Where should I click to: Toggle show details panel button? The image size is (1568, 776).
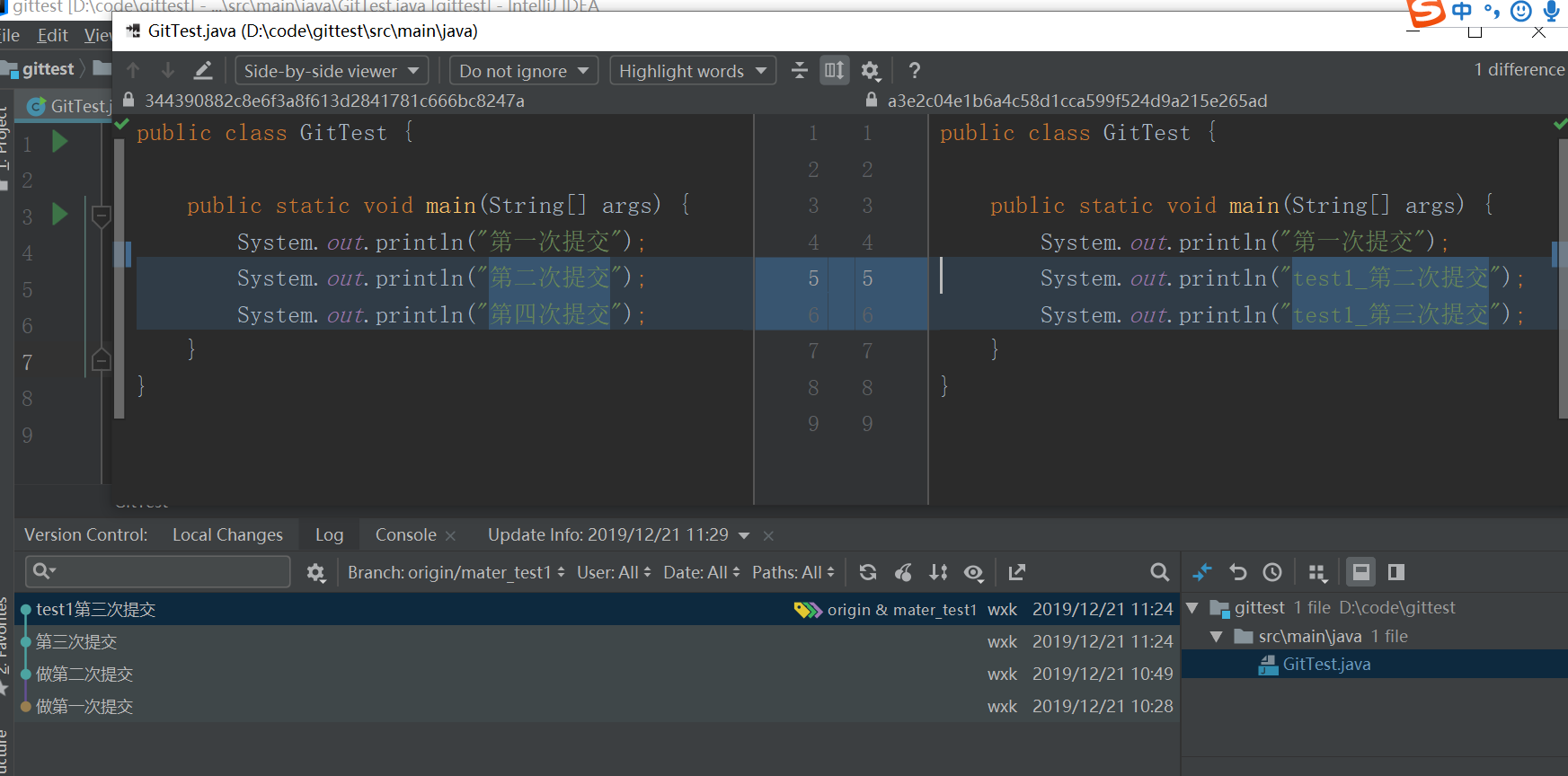(1360, 572)
